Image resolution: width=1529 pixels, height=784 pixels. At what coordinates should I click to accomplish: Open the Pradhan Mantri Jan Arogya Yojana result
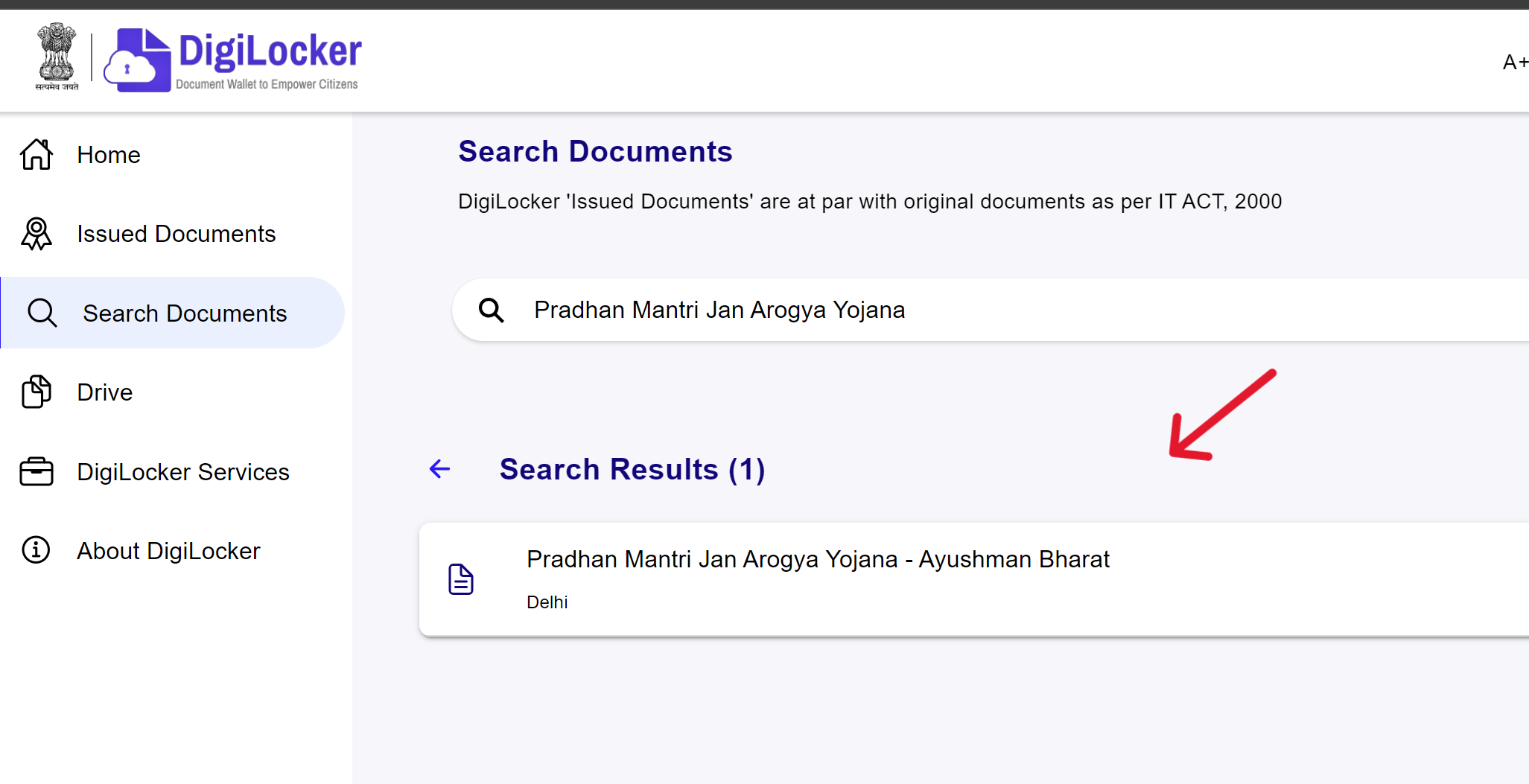coord(817,558)
